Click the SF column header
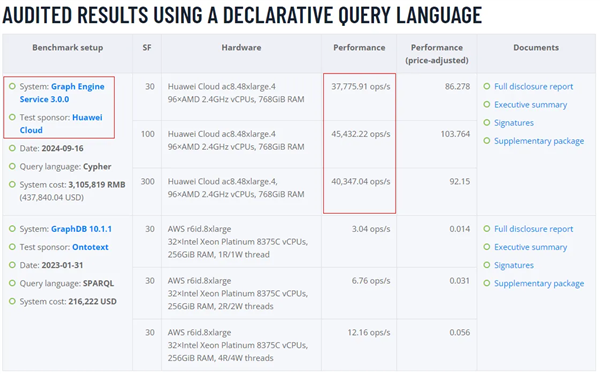The image size is (600, 374). coord(147,47)
